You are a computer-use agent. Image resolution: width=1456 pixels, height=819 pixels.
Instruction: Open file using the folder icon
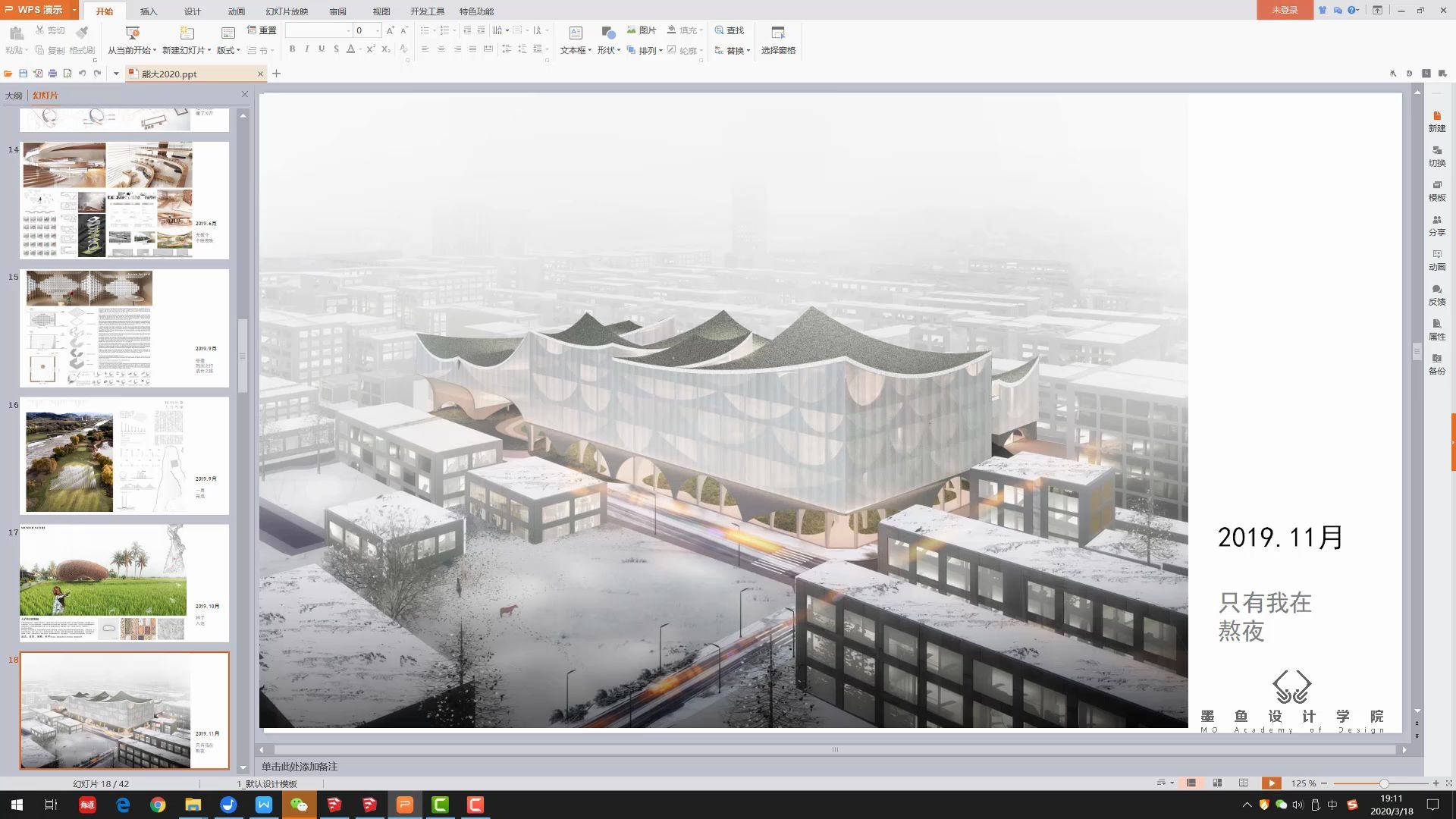click(x=8, y=74)
